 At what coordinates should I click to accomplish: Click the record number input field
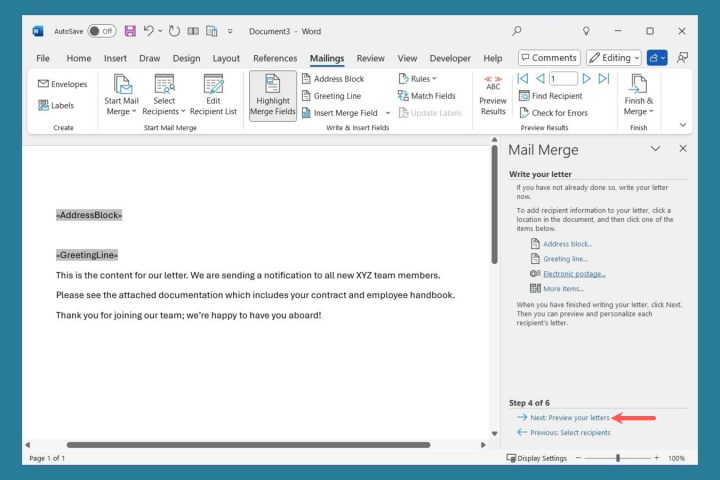pyautogui.click(x=562, y=79)
